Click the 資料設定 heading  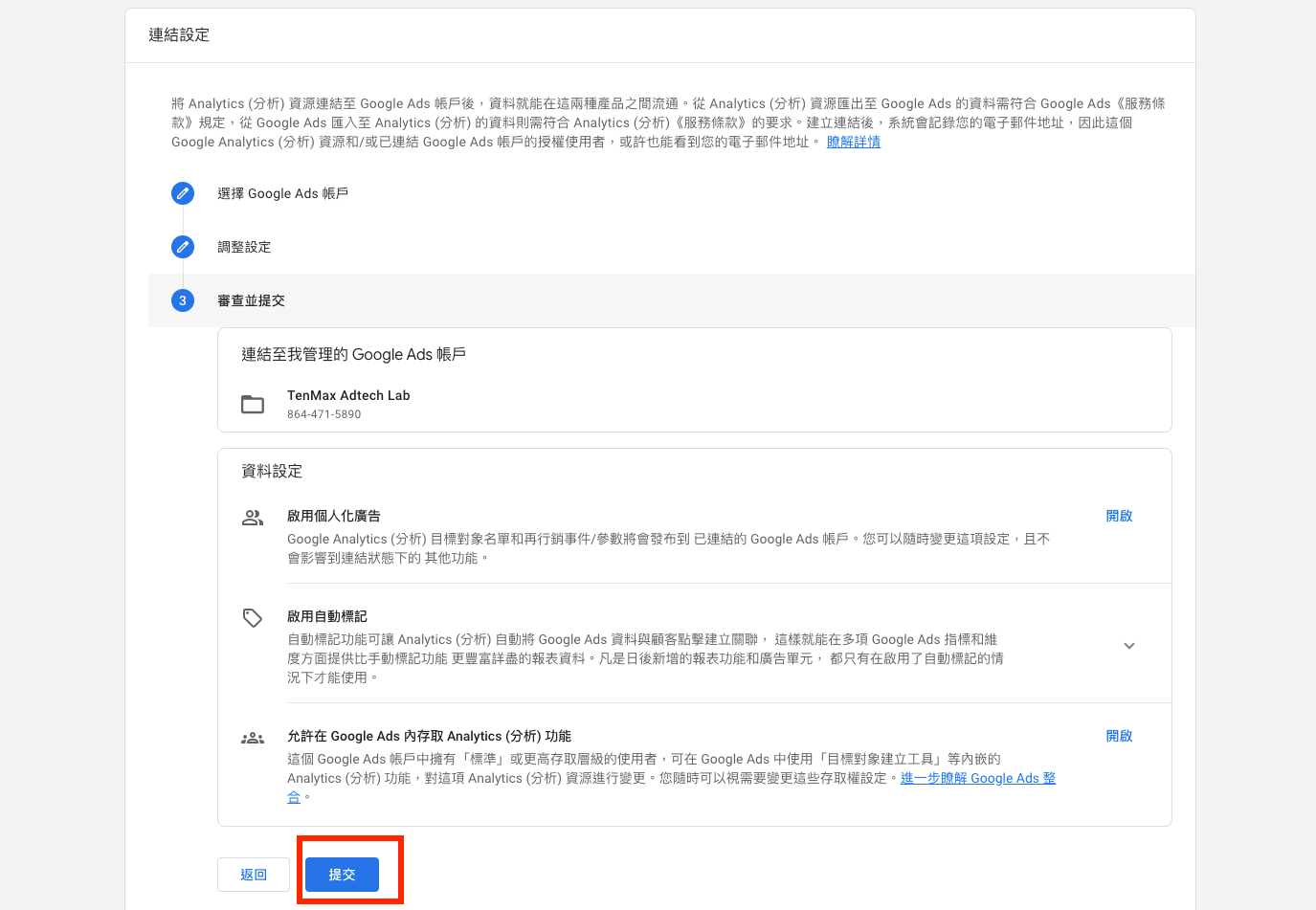[x=272, y=471]
